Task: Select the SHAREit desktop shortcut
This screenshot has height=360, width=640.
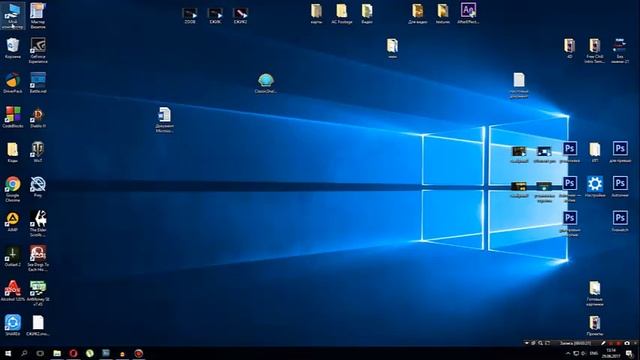Action: coord(13,325)
